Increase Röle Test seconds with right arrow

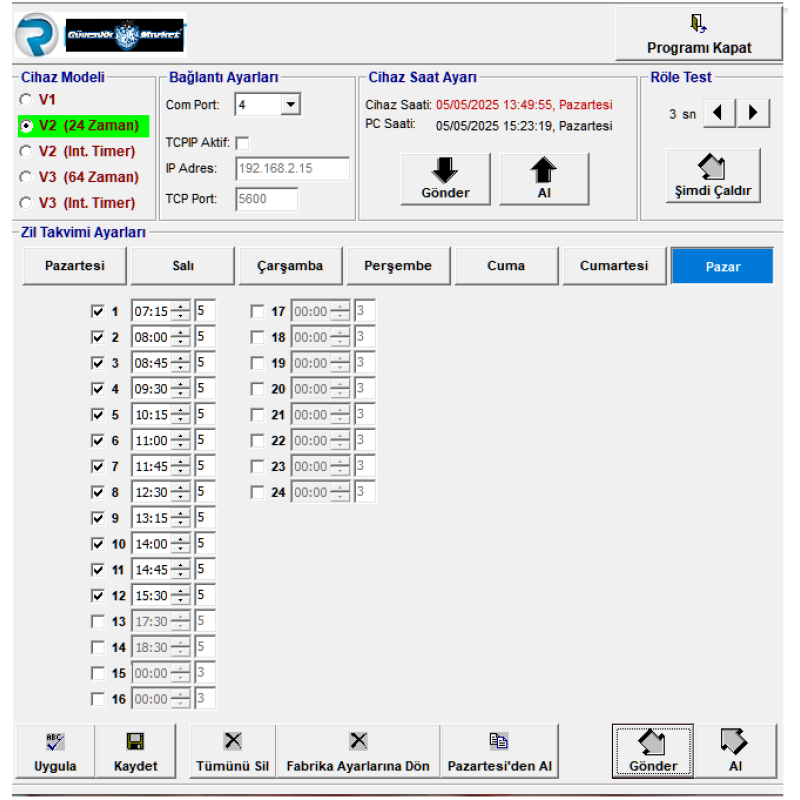pyautogui.click(x=754, y=113)
